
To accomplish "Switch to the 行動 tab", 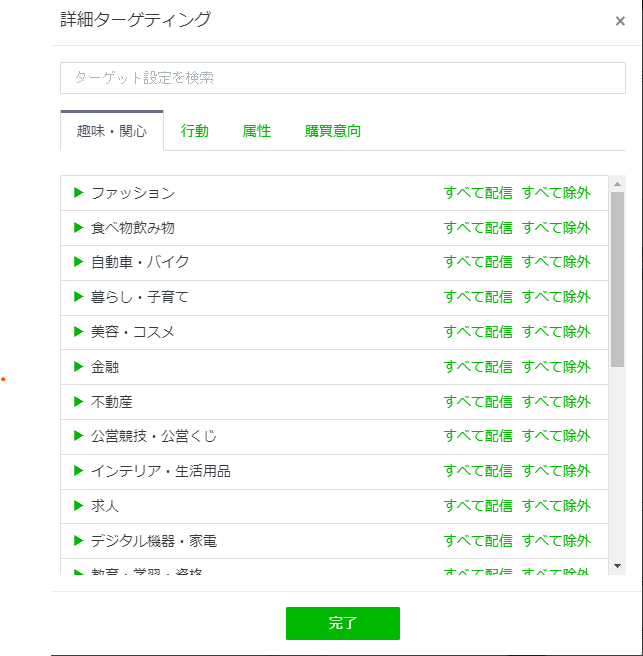I will [x=195, y=131].
